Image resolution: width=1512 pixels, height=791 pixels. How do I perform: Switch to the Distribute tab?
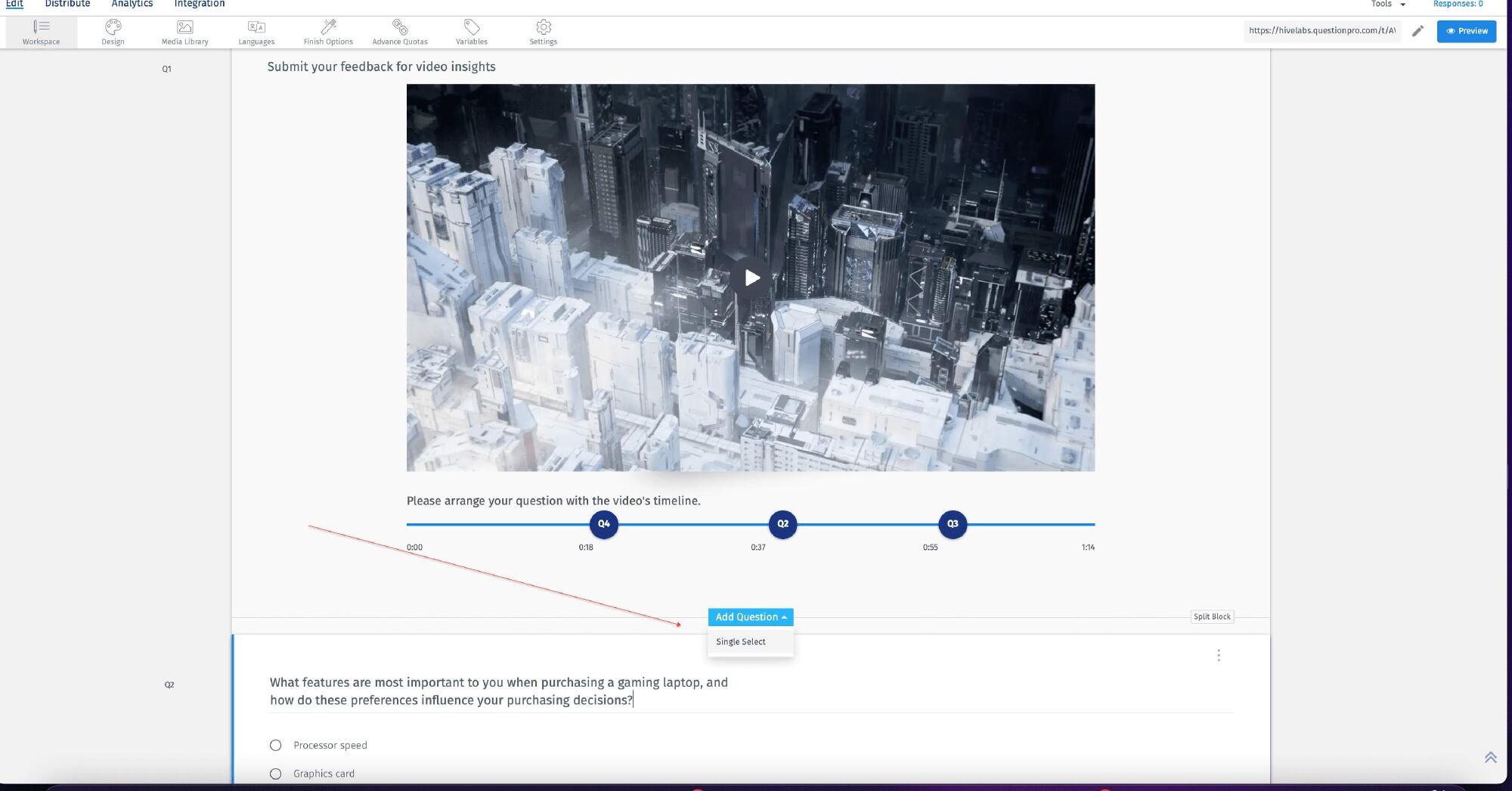pos(67,4)
